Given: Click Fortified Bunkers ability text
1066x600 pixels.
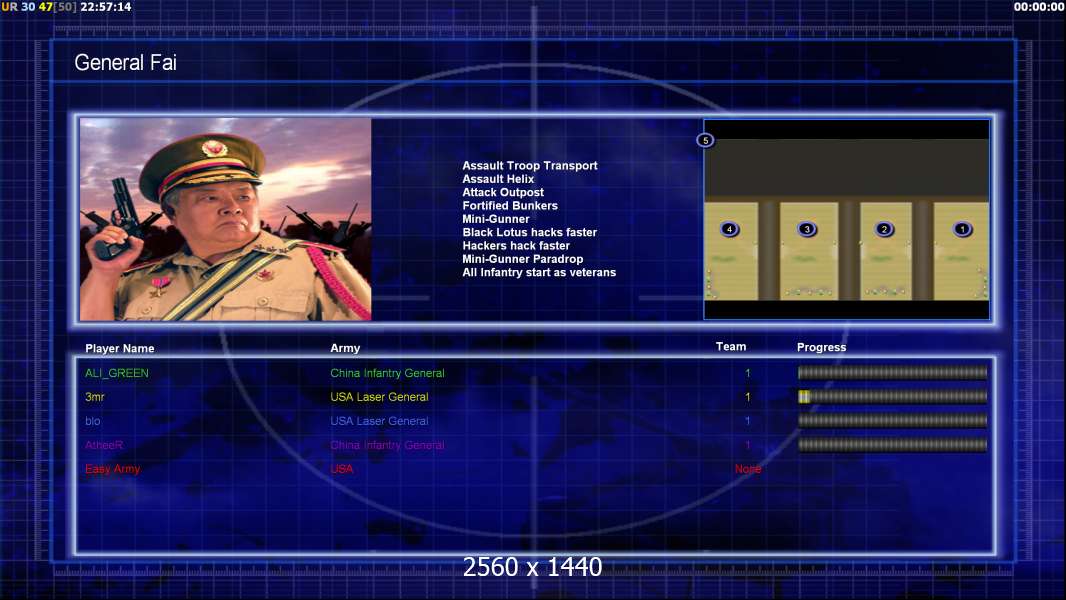Looking at the screenshot, I should (x=510, y=206).
